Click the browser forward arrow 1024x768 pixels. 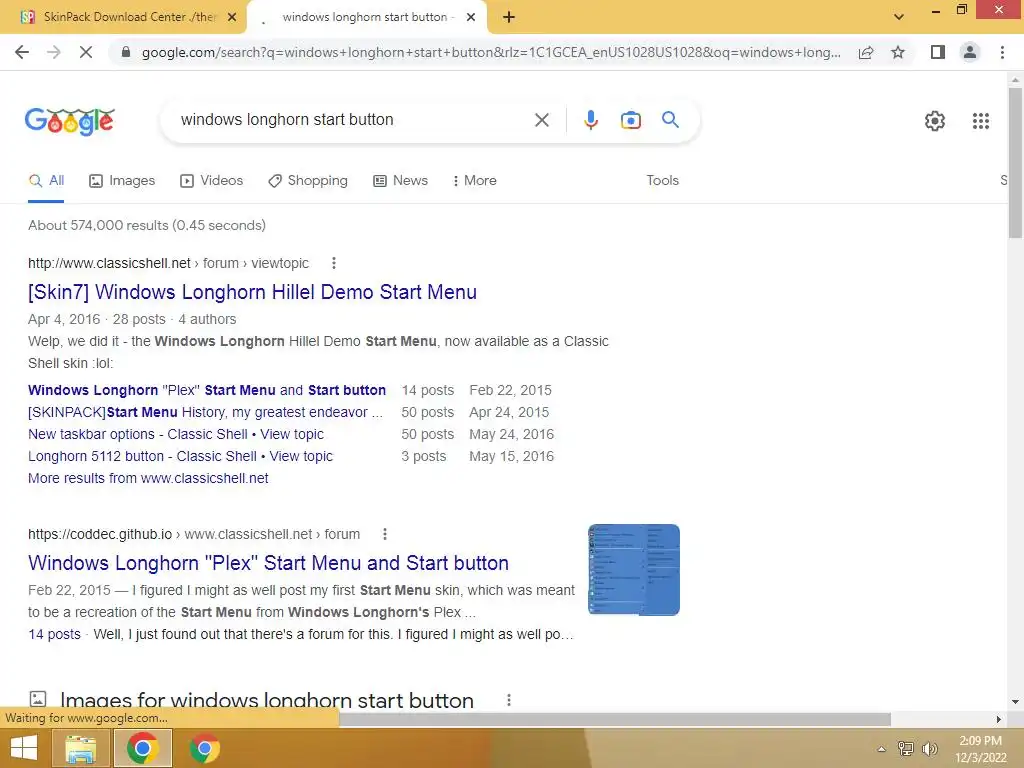point(54,52)
